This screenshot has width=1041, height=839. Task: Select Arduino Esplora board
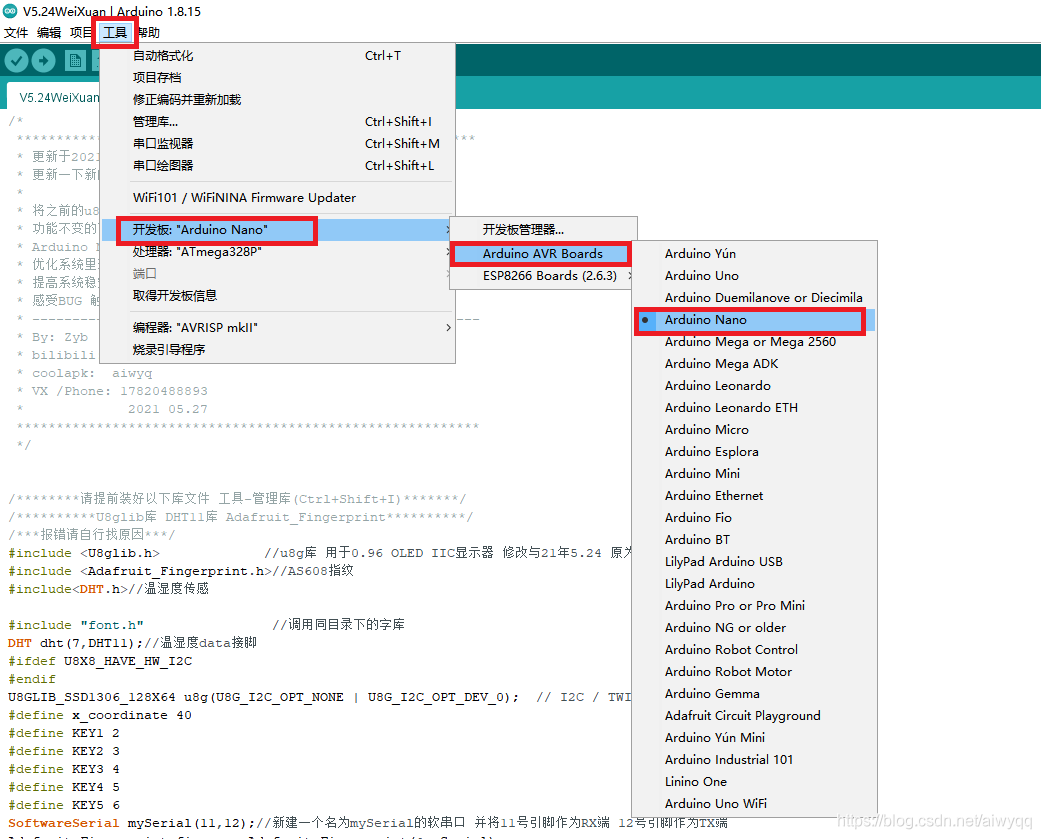(754, 451)
